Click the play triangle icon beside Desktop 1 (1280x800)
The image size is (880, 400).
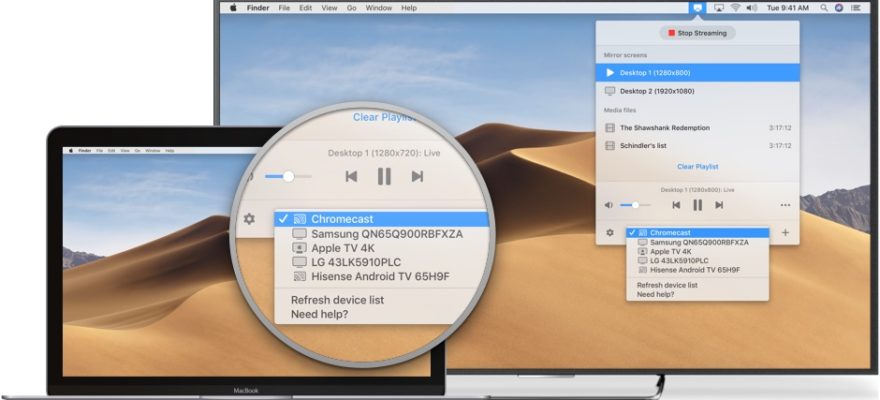(x=610, y=73)
